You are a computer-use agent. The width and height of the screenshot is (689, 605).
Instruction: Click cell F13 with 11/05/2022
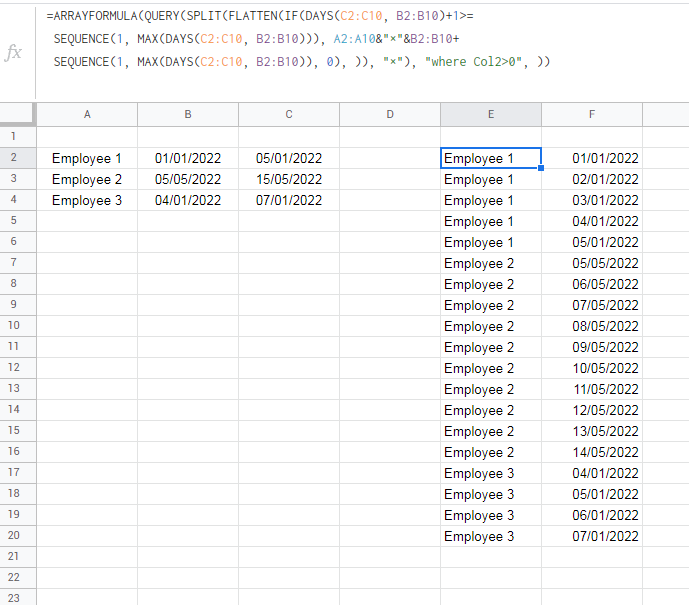pyautogui.click(x=592, y=389)
